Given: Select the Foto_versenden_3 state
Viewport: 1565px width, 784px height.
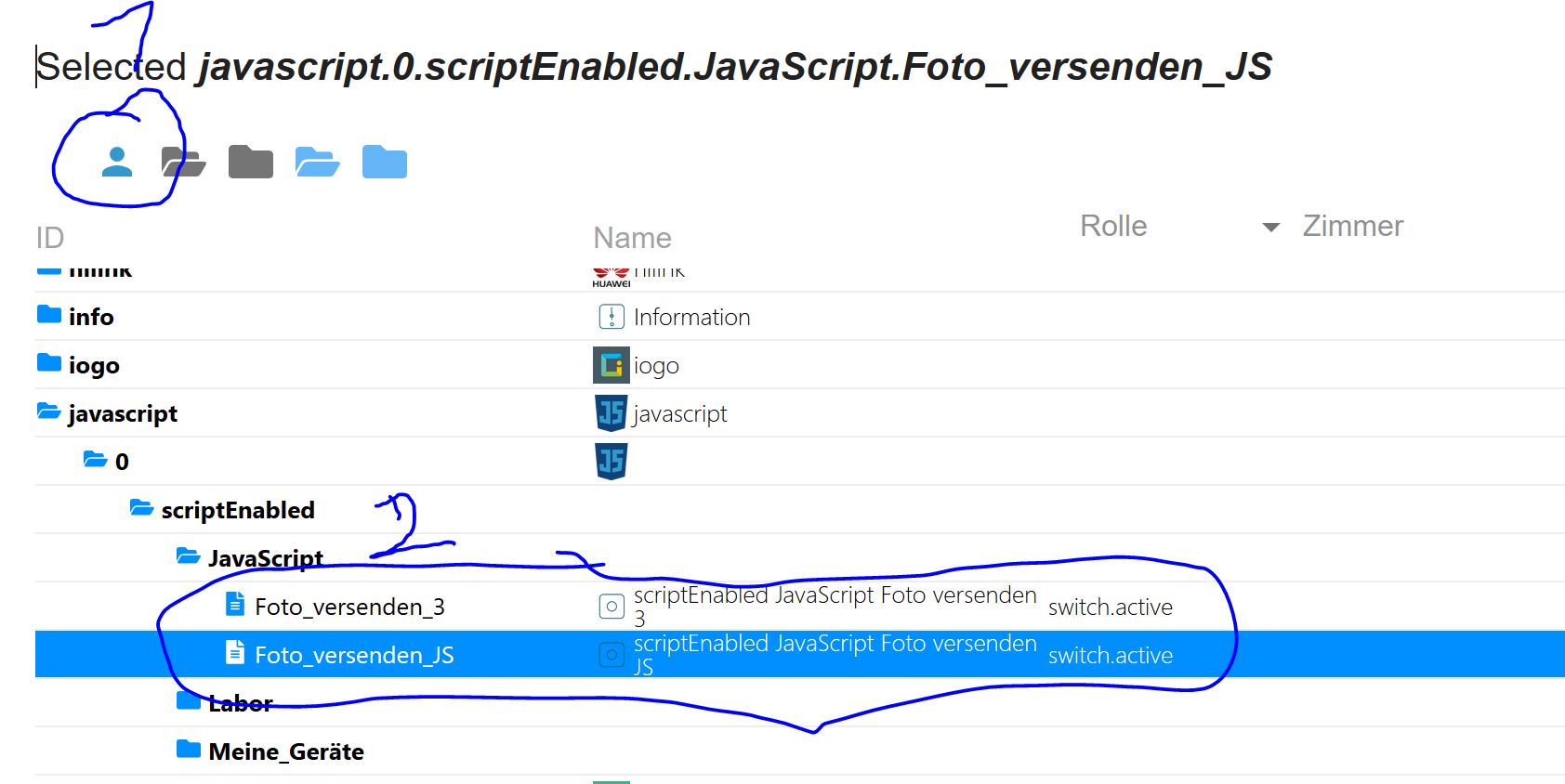Looking at the screenshot, I should [349, 608].
